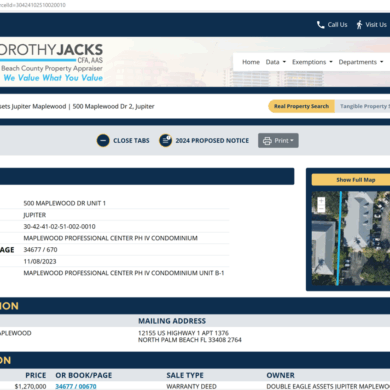Zoom out on the aerial map
Image resolution: width=390 pixels, height=390 pixels.
(321, 209)
